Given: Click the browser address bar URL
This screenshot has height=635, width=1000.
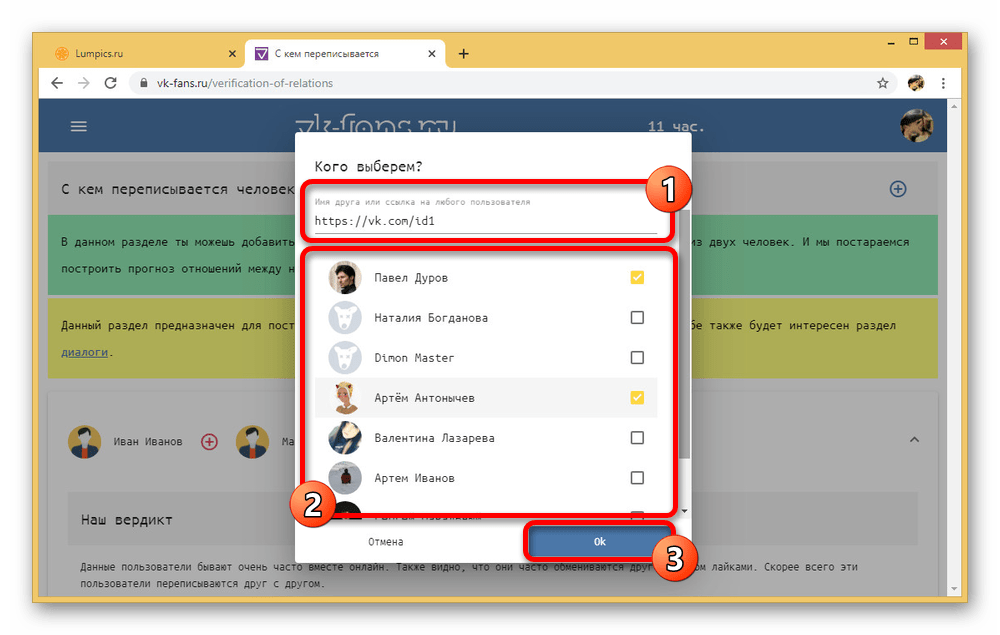Looking at the screenshot, I should tap(245, 83).
